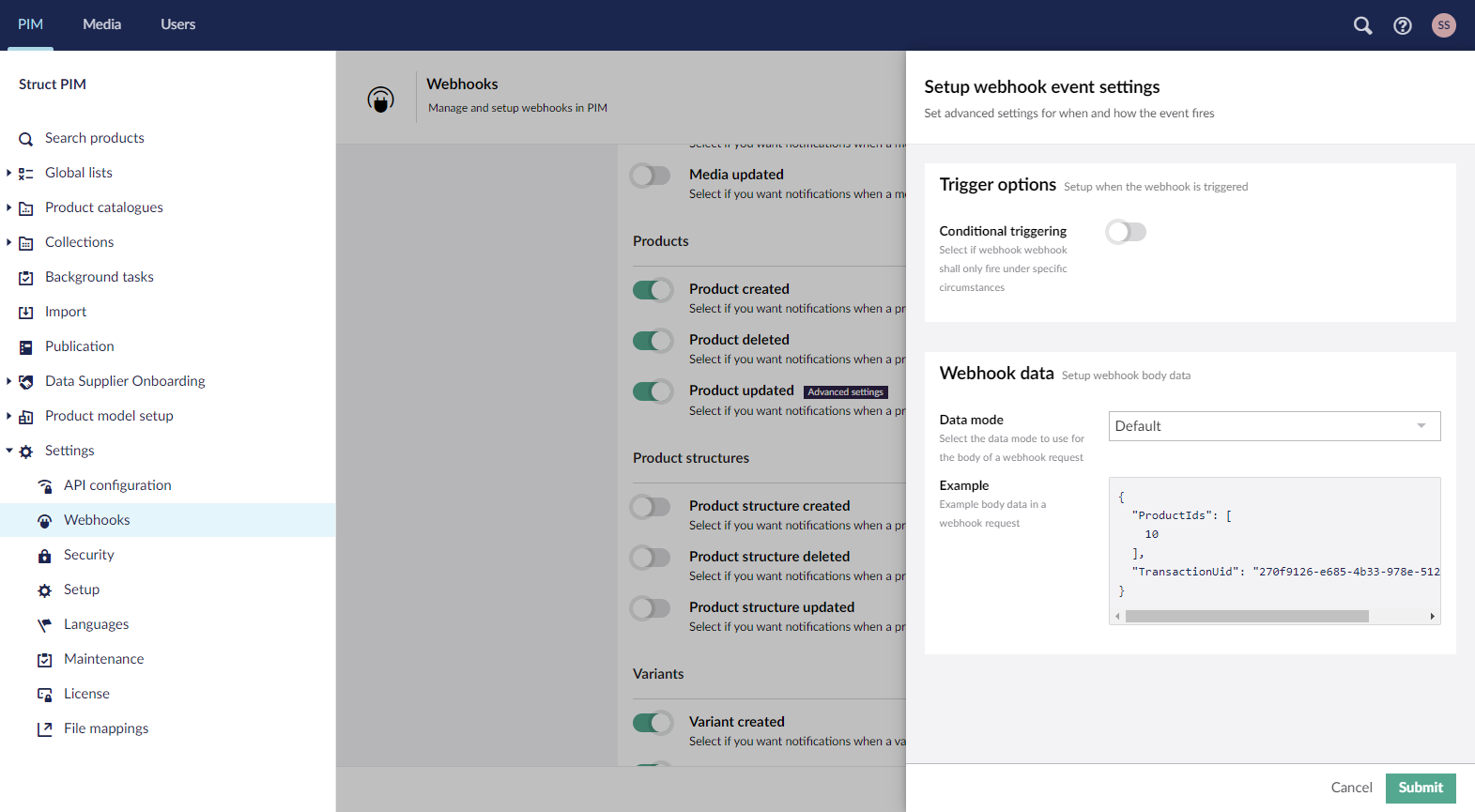This screenshot has width=1475, height=812.
Task: Click the search magnifier icon in top bar
Action: (1362, 25)
